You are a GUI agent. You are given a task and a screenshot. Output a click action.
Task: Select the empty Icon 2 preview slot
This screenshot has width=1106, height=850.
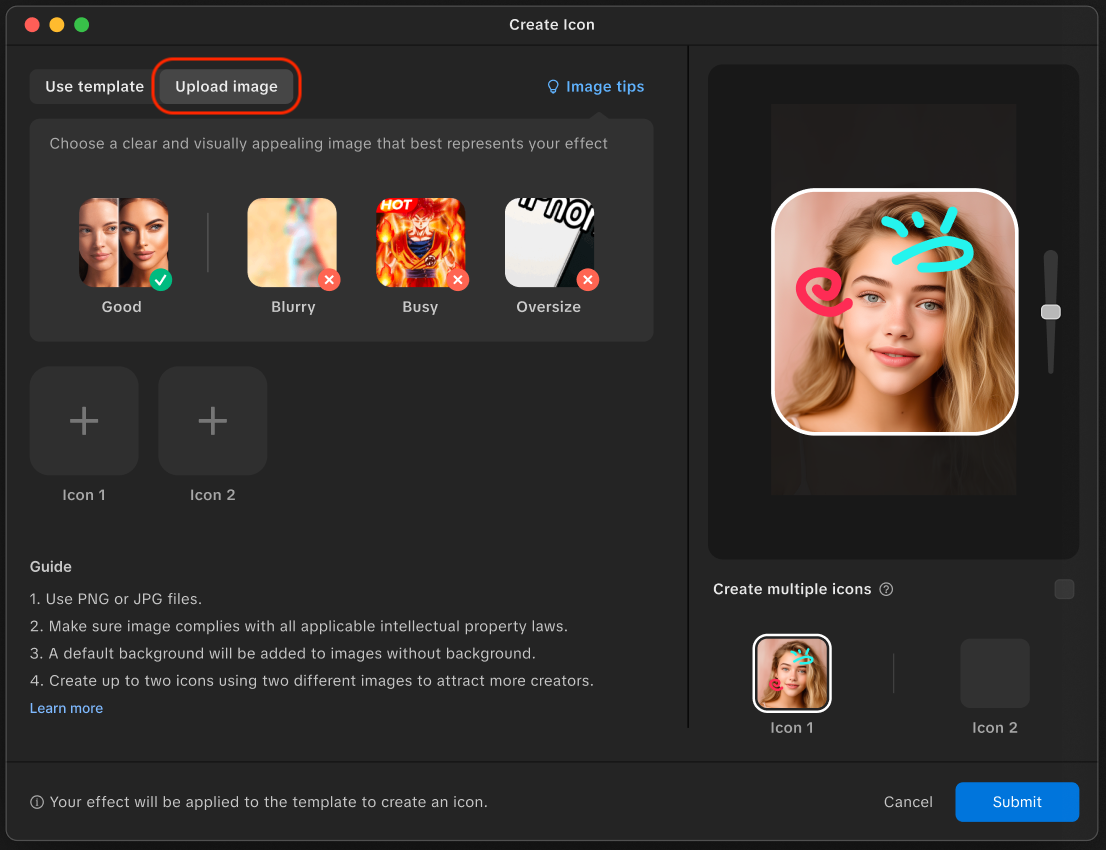tap(995, 674)
